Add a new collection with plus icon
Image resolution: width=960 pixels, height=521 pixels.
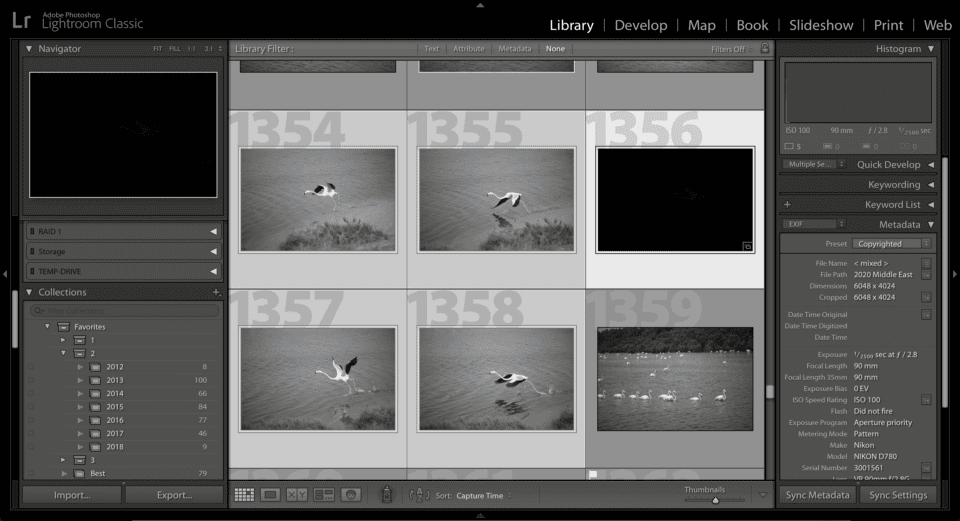pos(216,292)
